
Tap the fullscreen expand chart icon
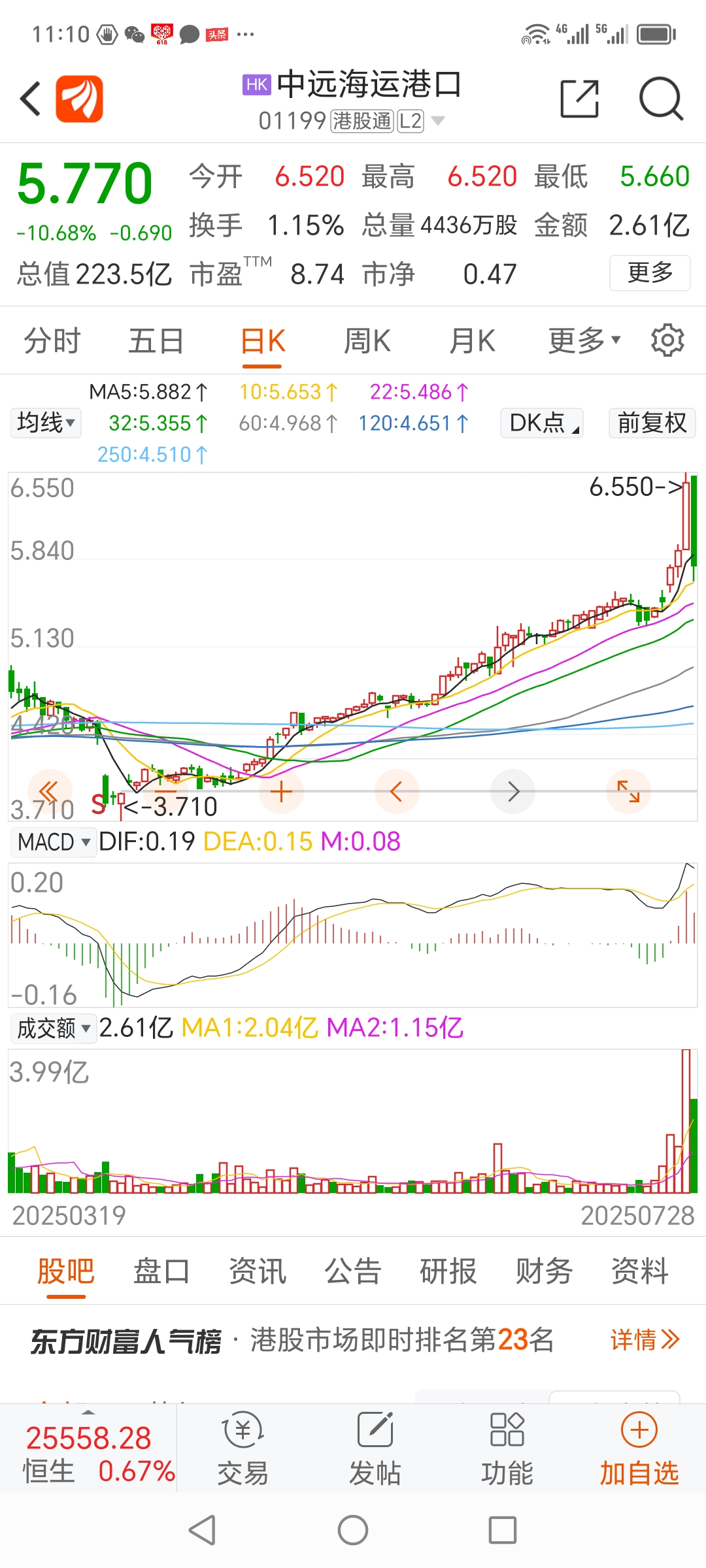pyautogui.click(x=629, y=792)
